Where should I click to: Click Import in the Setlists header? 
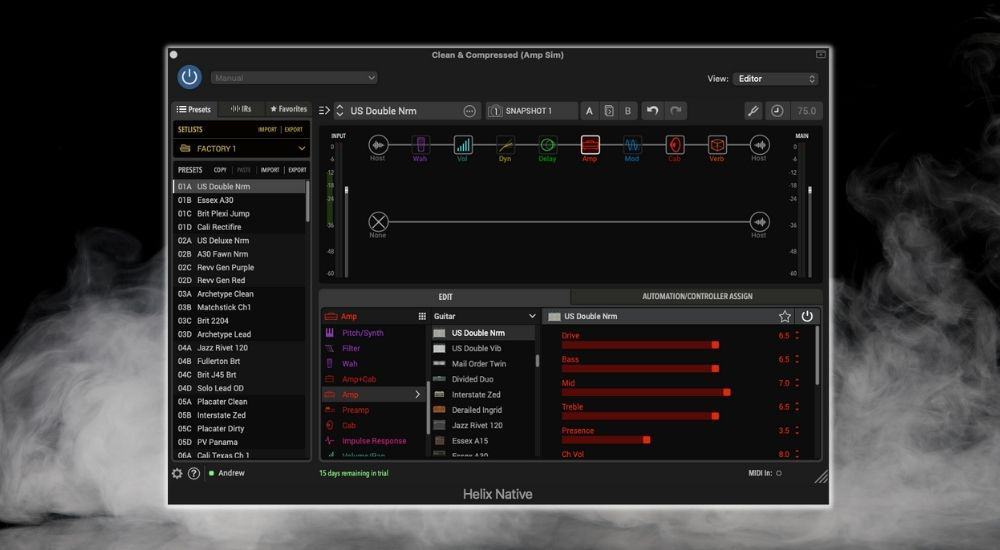point(267,130)
